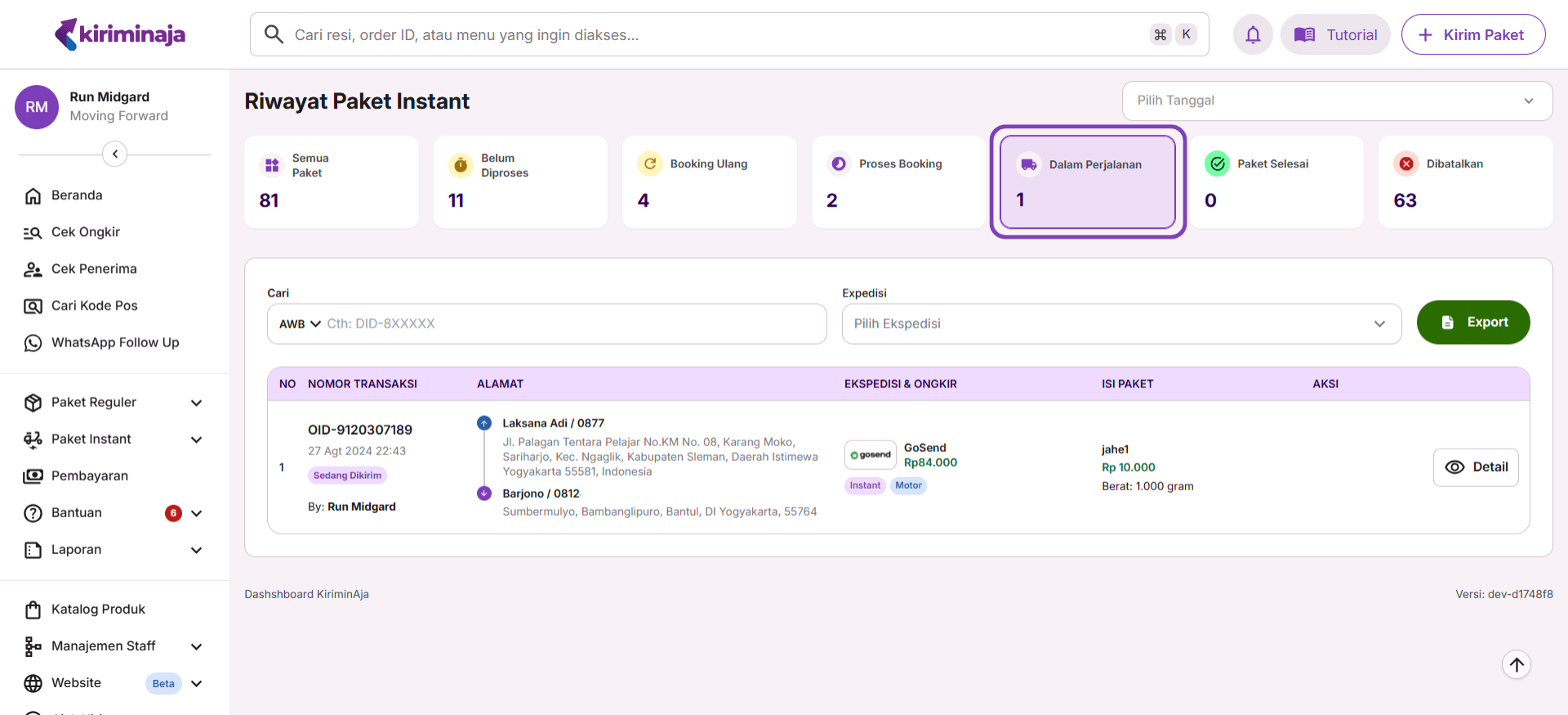Screen dimensions: 1568x715
Task: Click the scroll-to-top arrow button
Action: [x=1517, y=664]
